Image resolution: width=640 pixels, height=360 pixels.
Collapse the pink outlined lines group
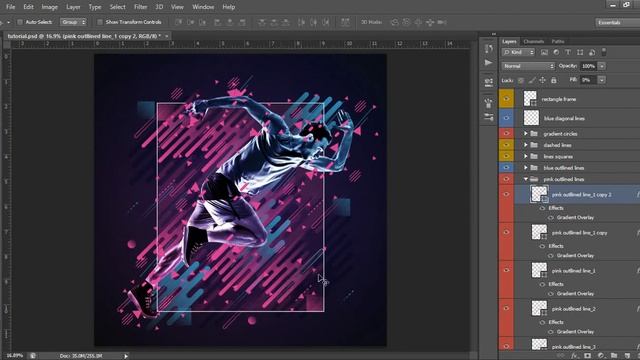526,179
